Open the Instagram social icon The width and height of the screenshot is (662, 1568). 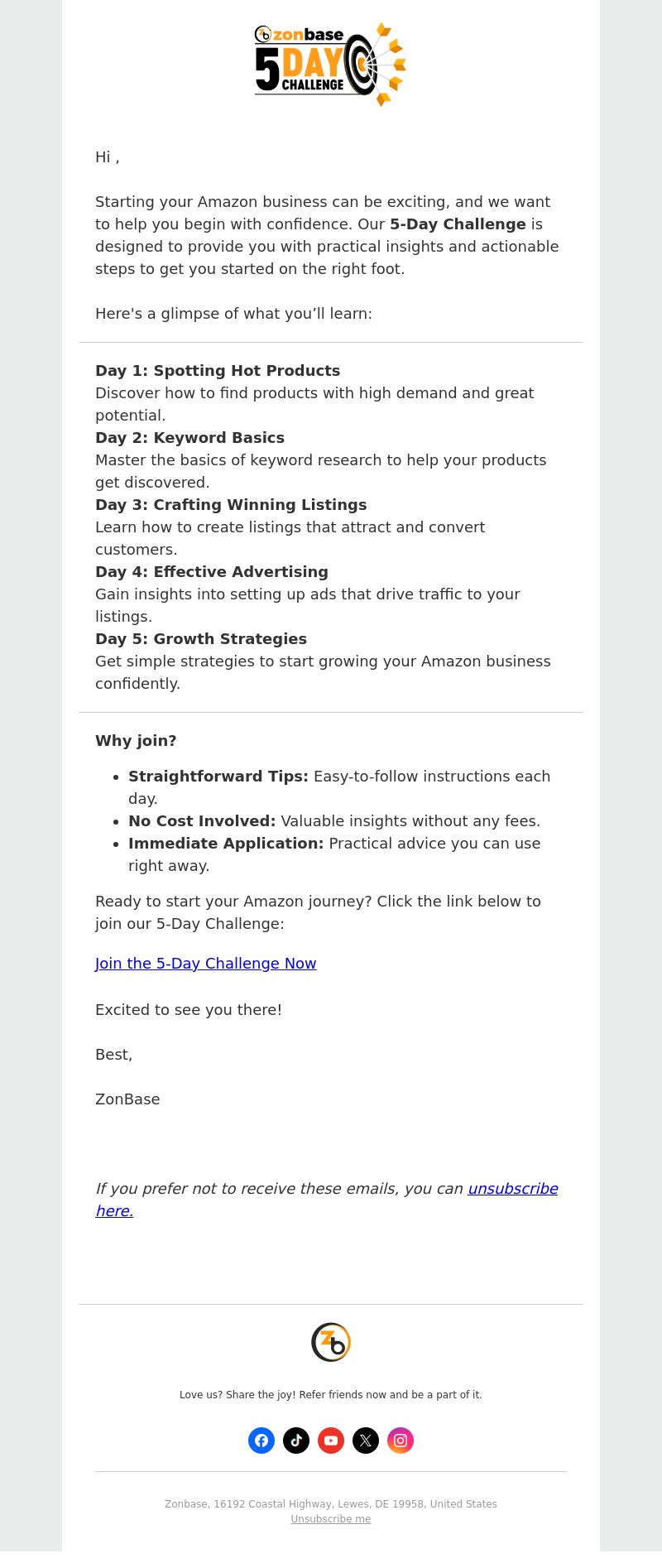[x=401, y=1441]
